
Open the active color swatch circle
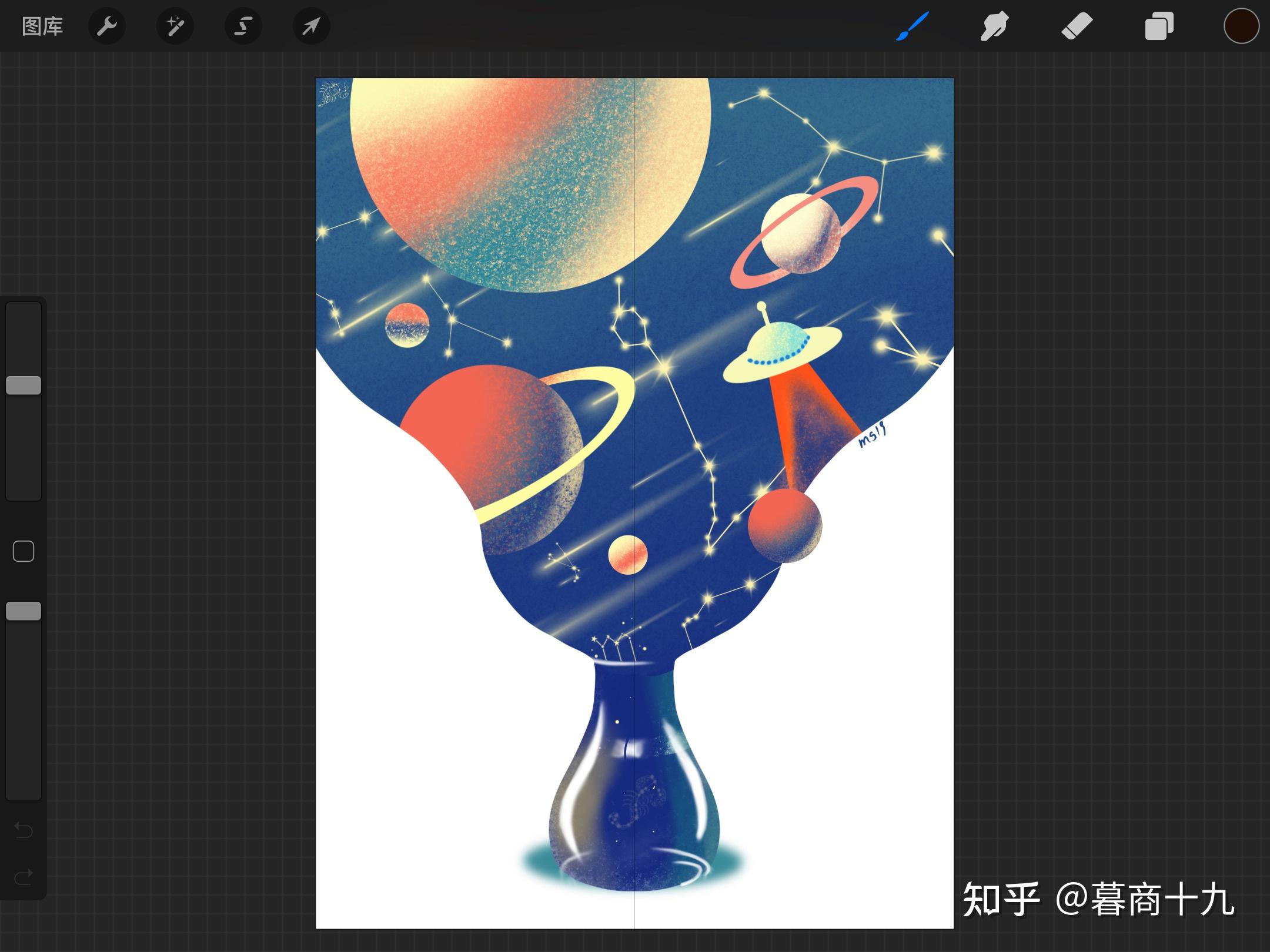pyautogui.click(x=1241, y=26)
